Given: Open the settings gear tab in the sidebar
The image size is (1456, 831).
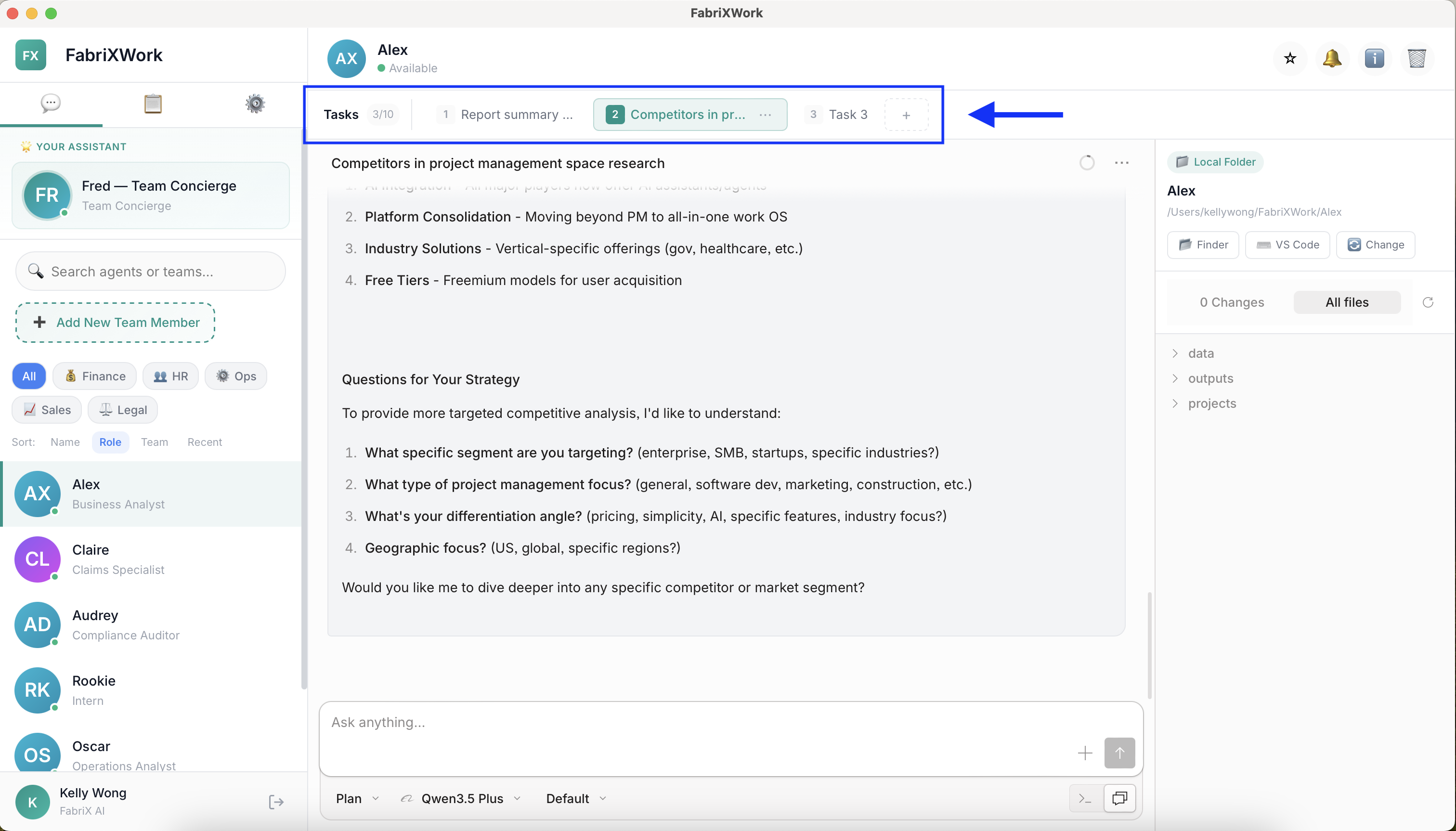Looking at the screenshot, I should (x=255, y=104).
